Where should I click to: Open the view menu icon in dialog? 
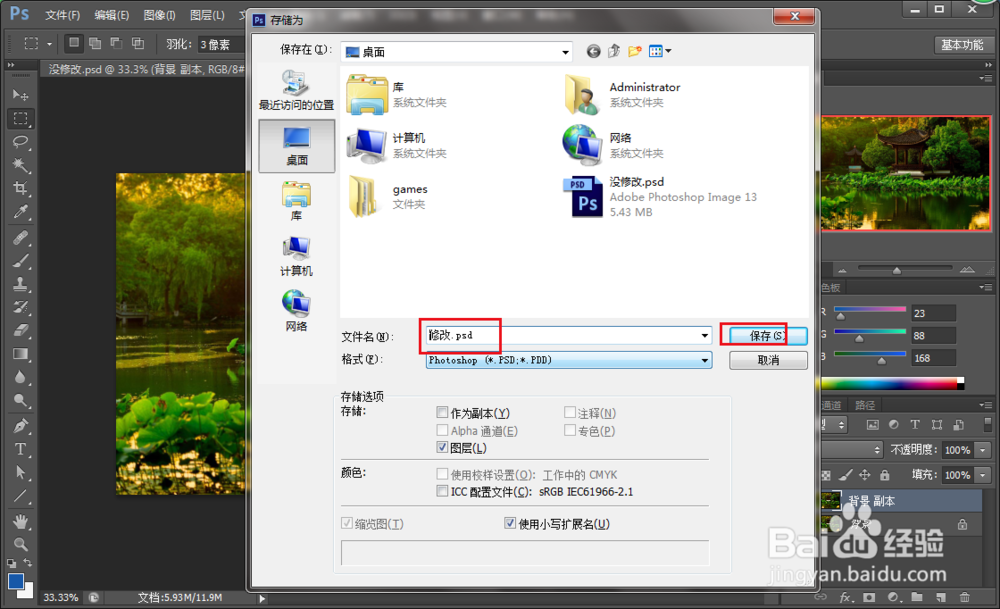coord(659,51)
